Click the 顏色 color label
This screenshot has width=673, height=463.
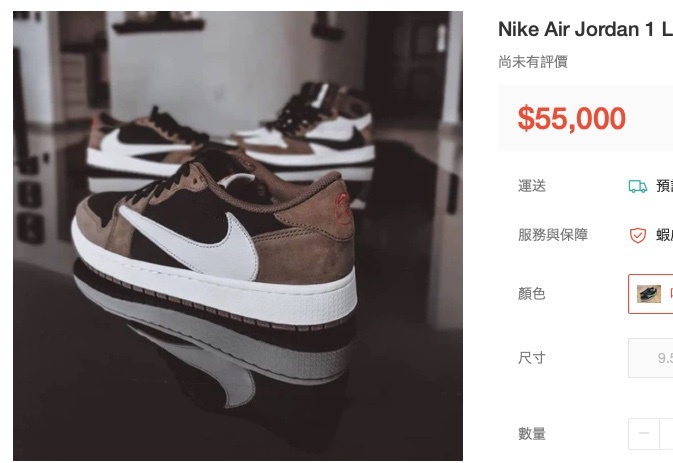pyautogui.click(x=532, y=294)
